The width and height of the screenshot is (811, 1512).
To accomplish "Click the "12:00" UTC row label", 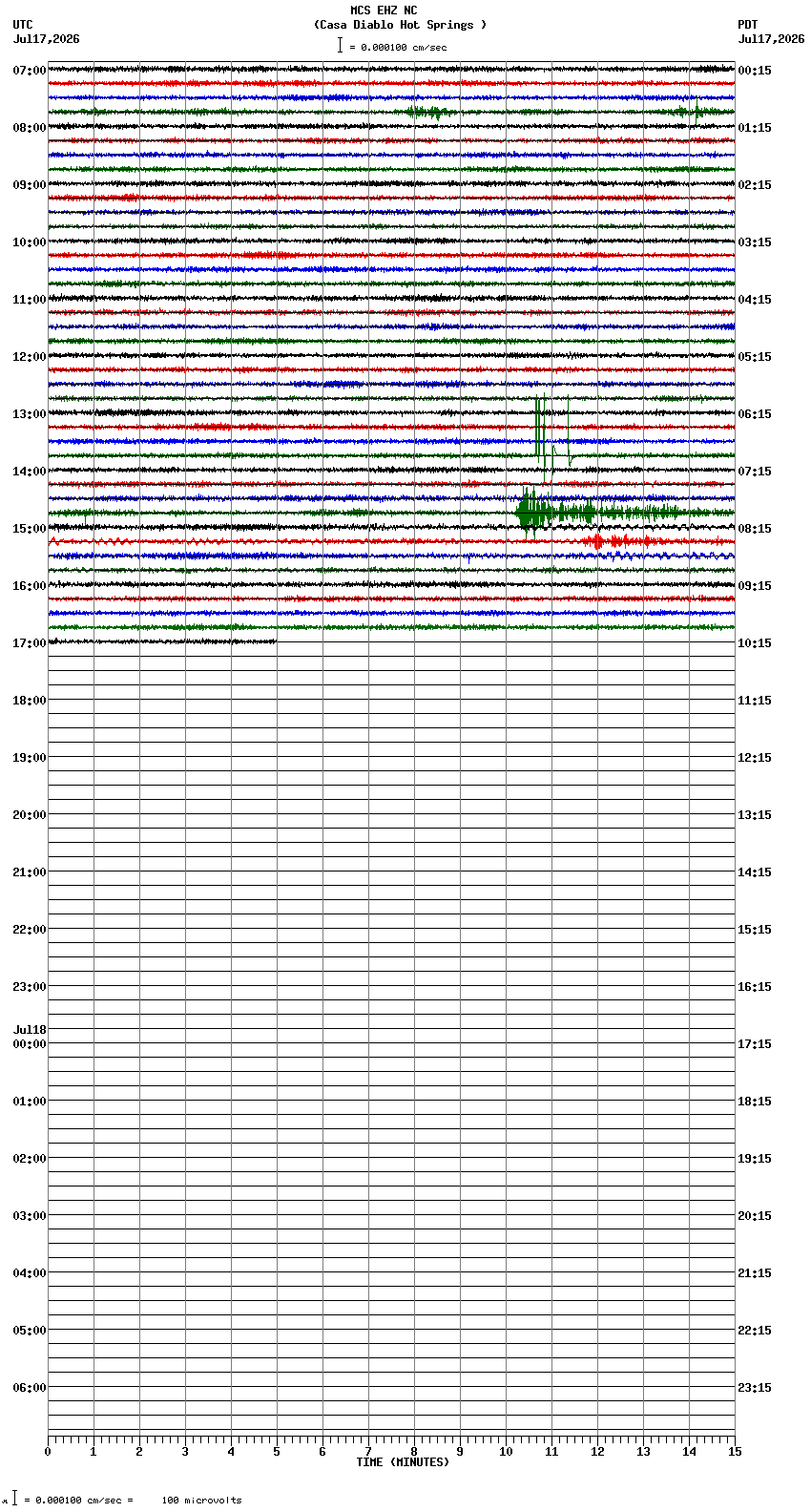I will pos(30,357).
